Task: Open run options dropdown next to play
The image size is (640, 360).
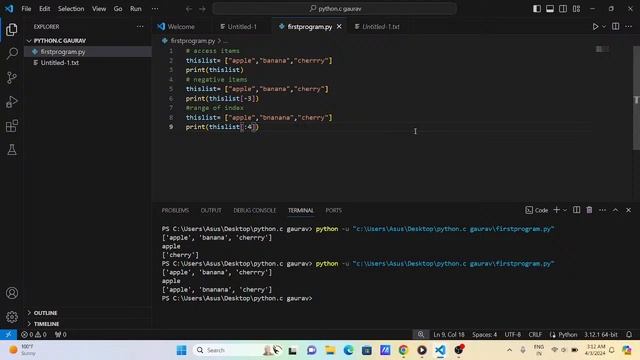Action: pos(604,27)
